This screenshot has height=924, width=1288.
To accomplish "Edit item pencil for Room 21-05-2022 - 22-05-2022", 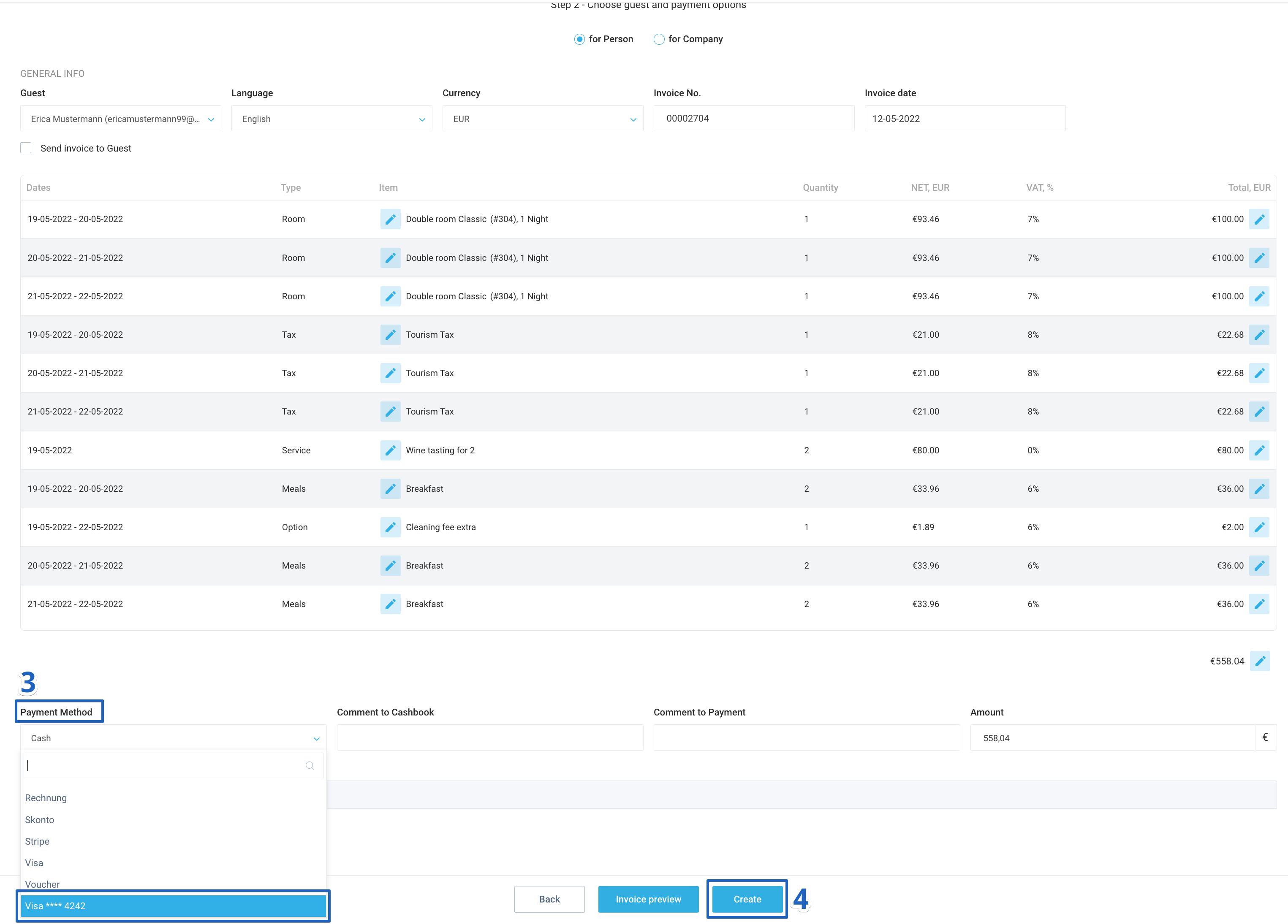I will click(390, 296).
